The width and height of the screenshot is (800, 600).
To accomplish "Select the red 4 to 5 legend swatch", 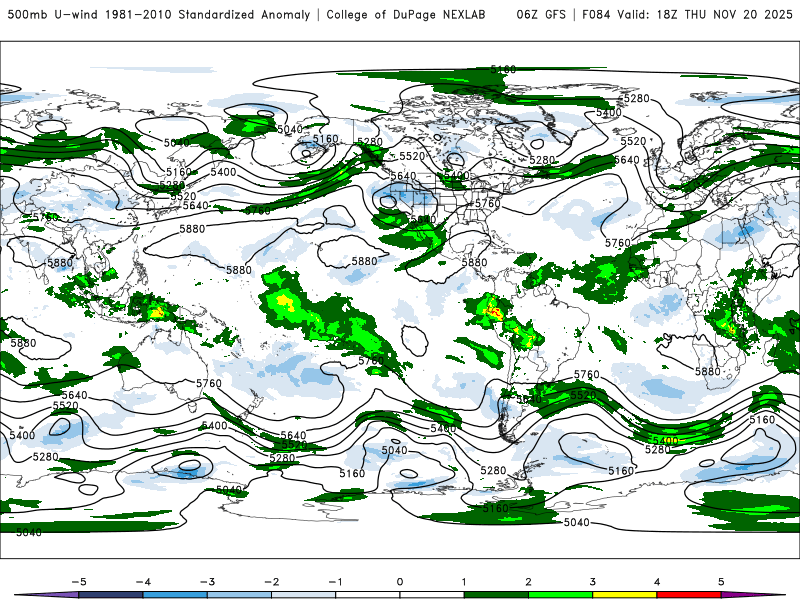I will [x=689, y=595].
